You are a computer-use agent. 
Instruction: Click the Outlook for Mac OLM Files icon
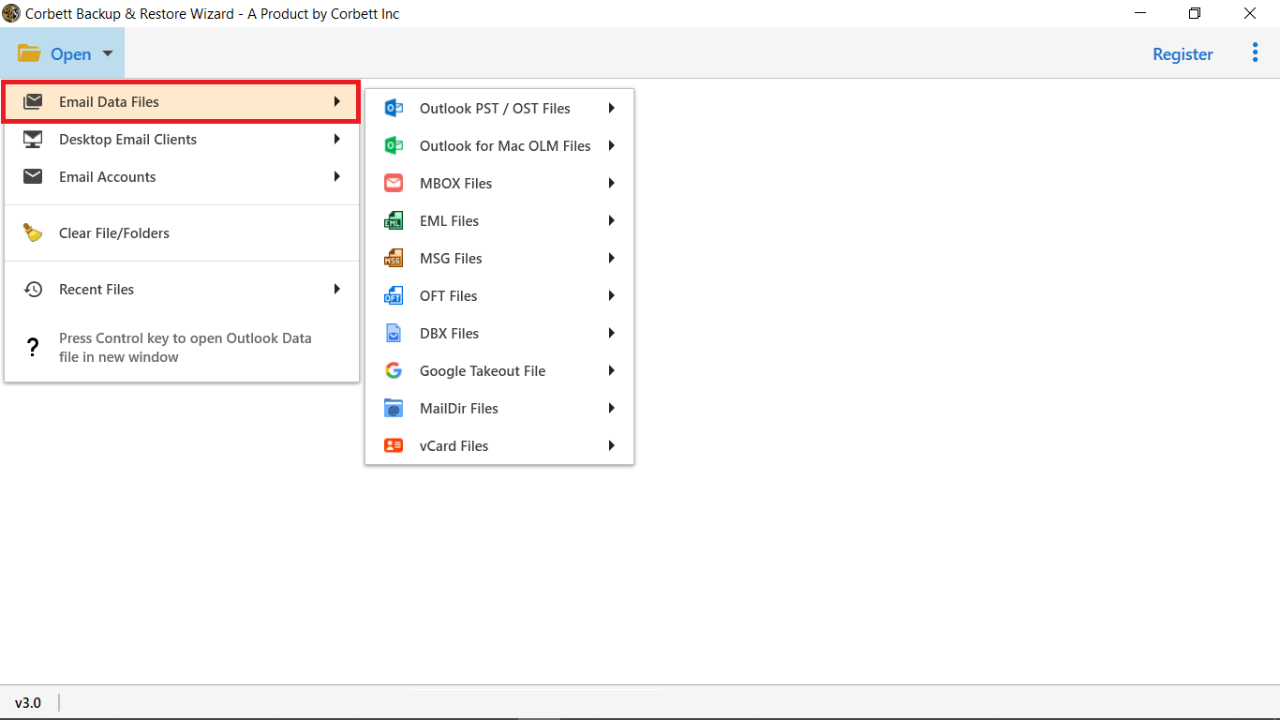393,145
